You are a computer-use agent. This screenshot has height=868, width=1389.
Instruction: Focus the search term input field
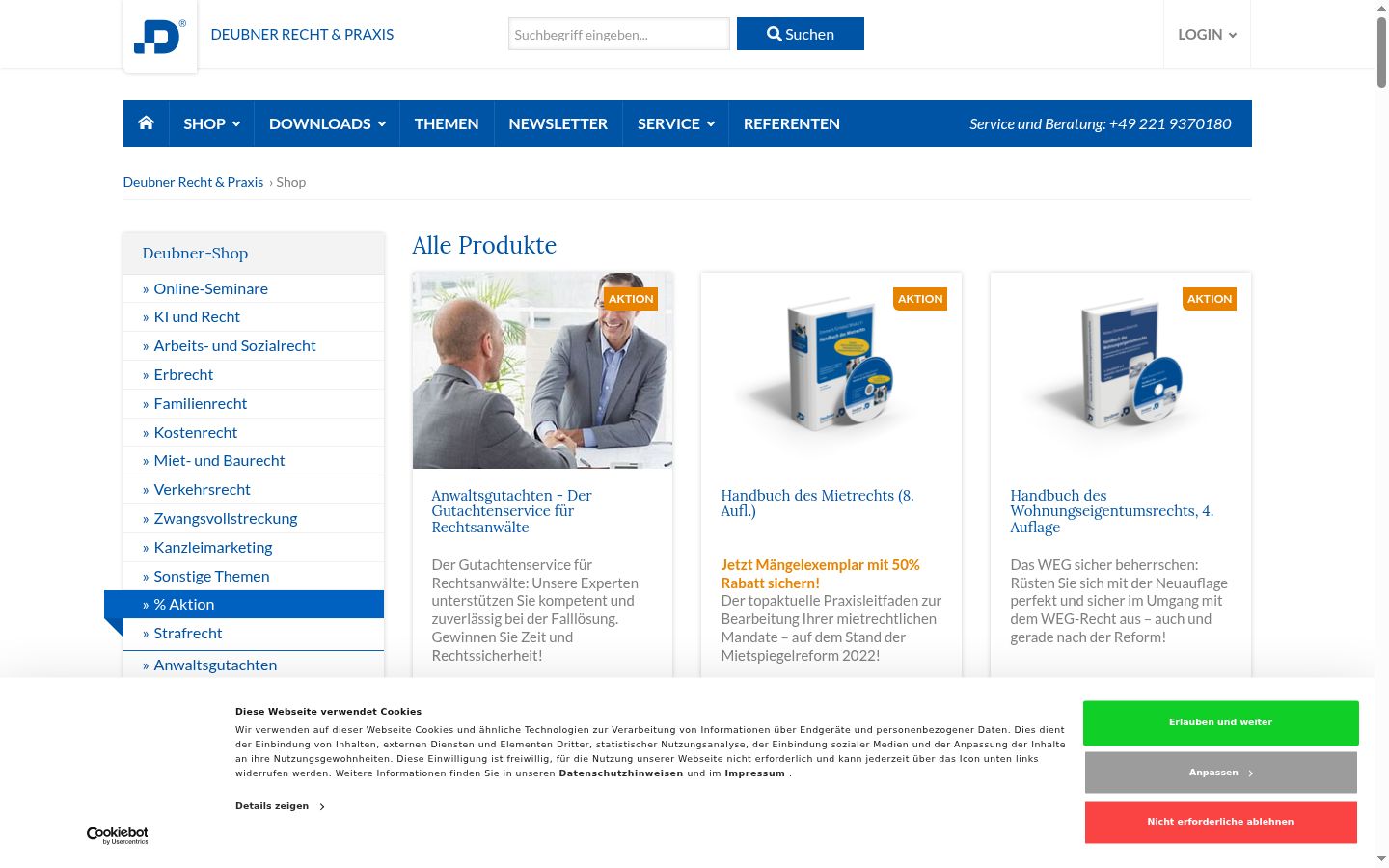point(619,34)
